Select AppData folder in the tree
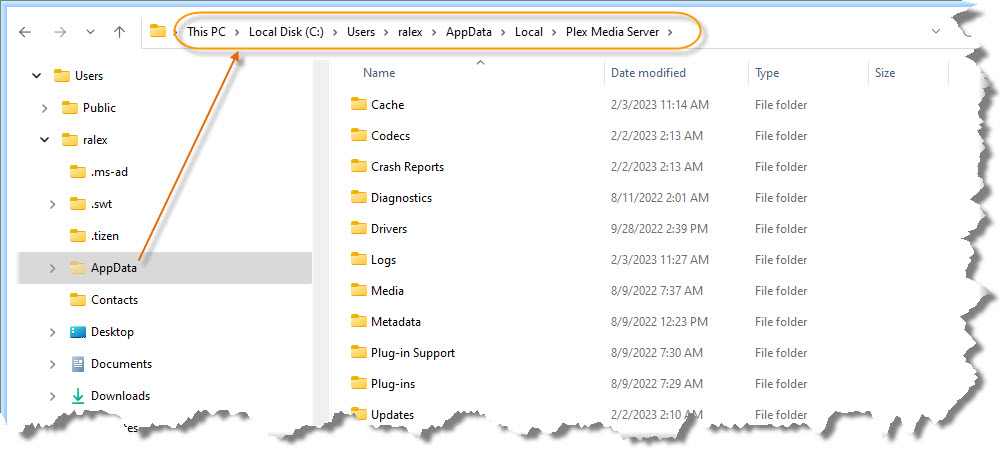Viewport: 1002px width, 450px height. coord(114,268)
